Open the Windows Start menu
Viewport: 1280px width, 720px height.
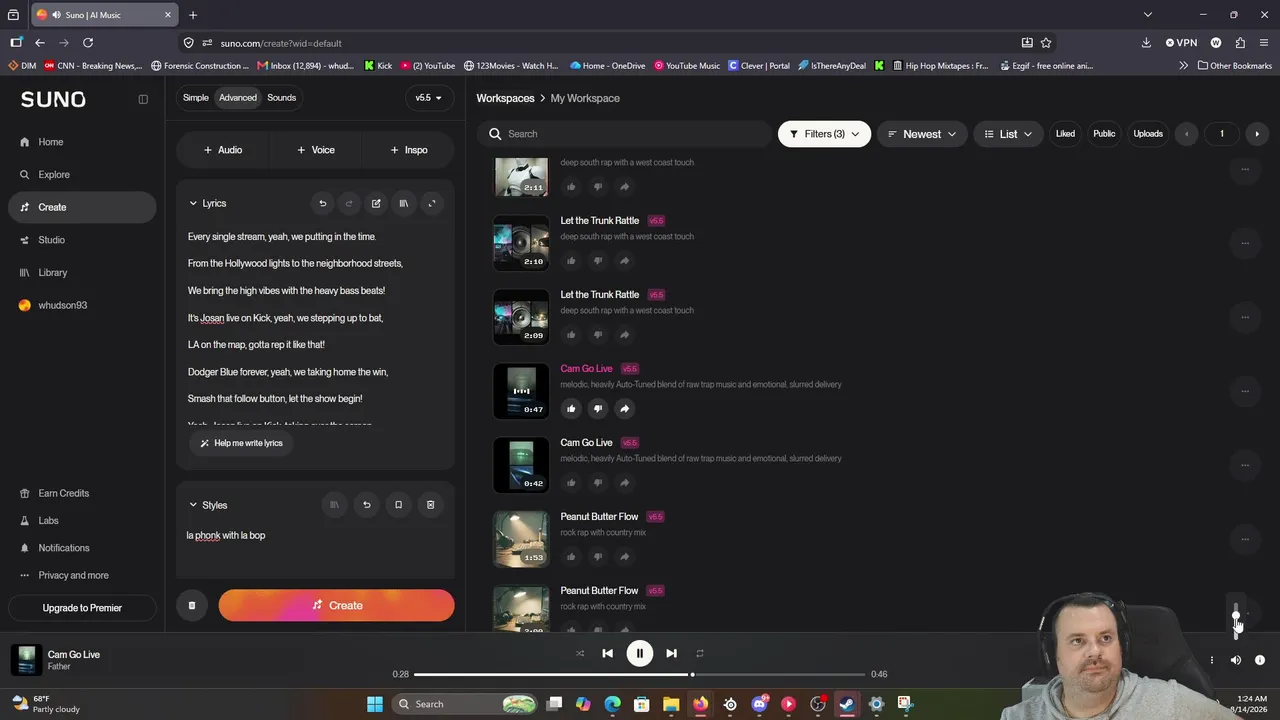tap(375, 704)
